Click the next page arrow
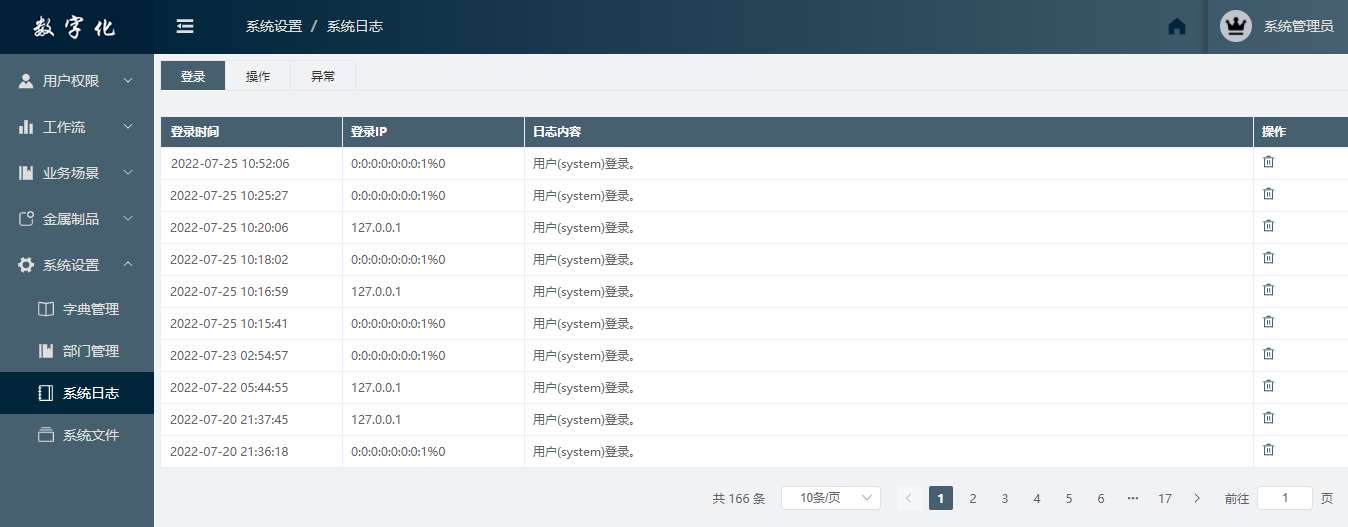This screenshot has width=1348, height=527. pyautogui.click(x=1197, y=498)
